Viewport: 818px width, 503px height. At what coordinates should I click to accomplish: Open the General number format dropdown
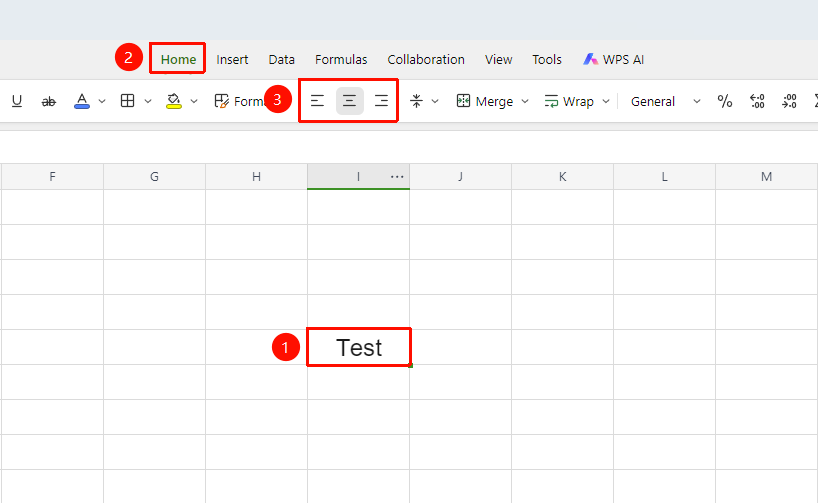665,101
